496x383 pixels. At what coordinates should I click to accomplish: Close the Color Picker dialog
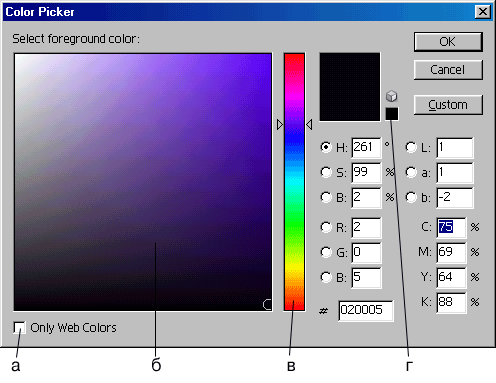pyautogui.click(x=482, y=12)
